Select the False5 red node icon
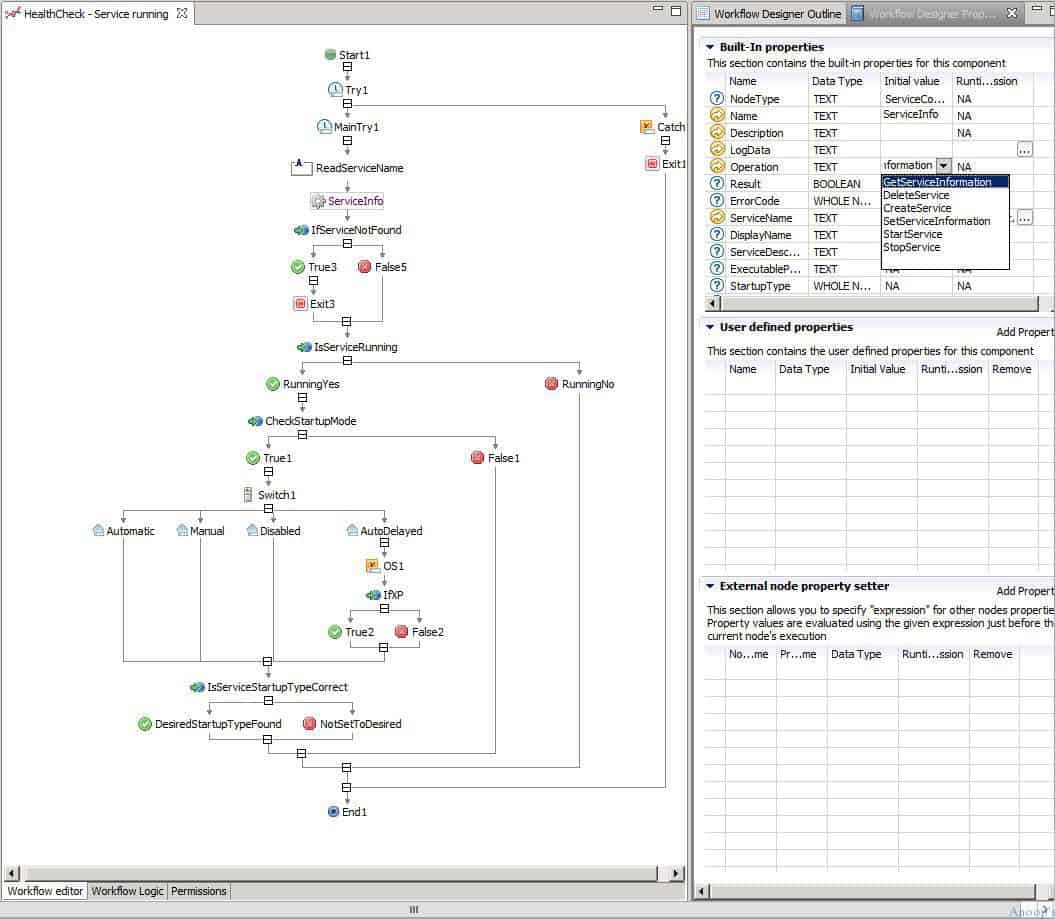 coord(365,267)
